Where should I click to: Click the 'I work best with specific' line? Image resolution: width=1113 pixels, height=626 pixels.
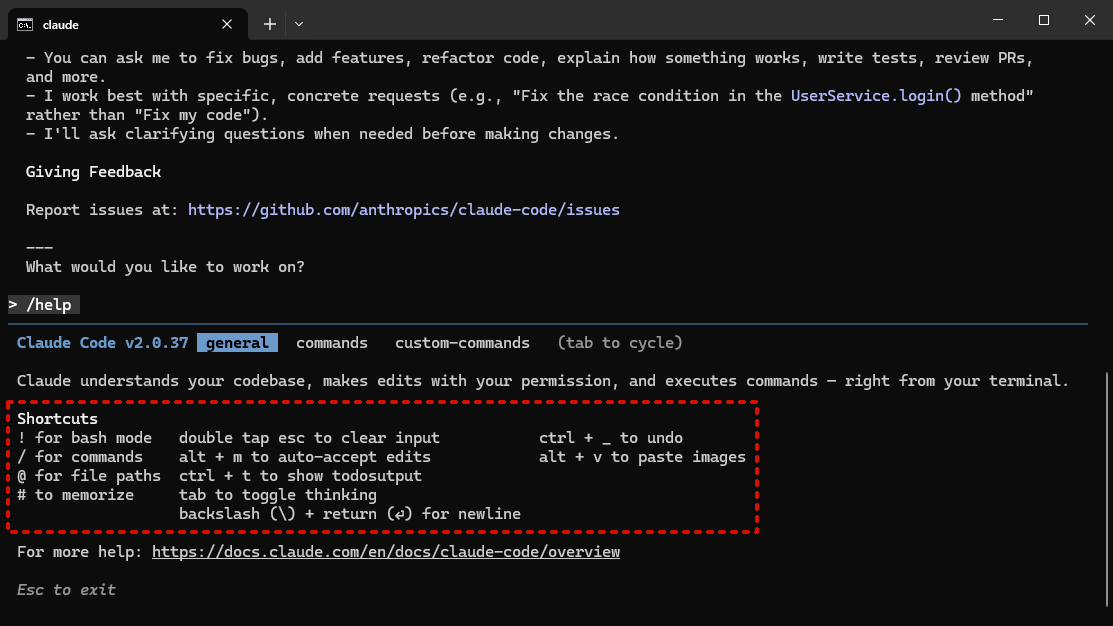pyautogui.click(x=530, y=105)
